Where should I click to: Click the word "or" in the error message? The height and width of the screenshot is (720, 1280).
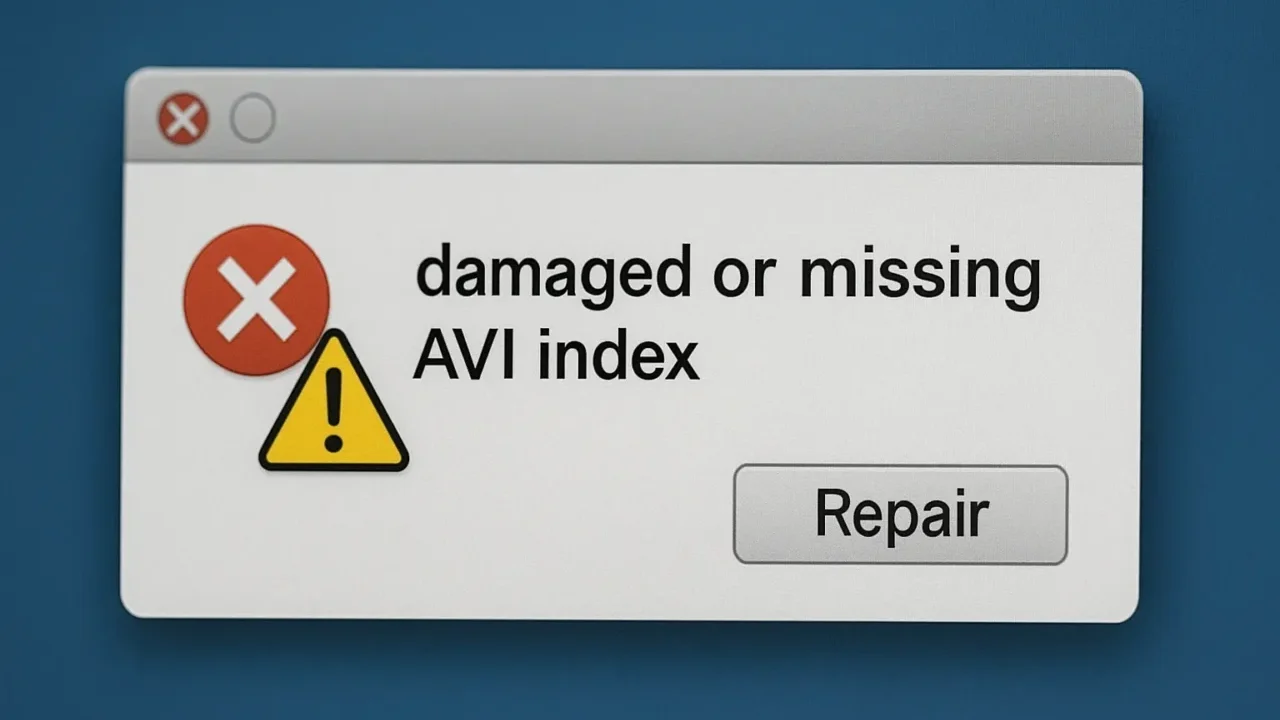tap(745, 280)
